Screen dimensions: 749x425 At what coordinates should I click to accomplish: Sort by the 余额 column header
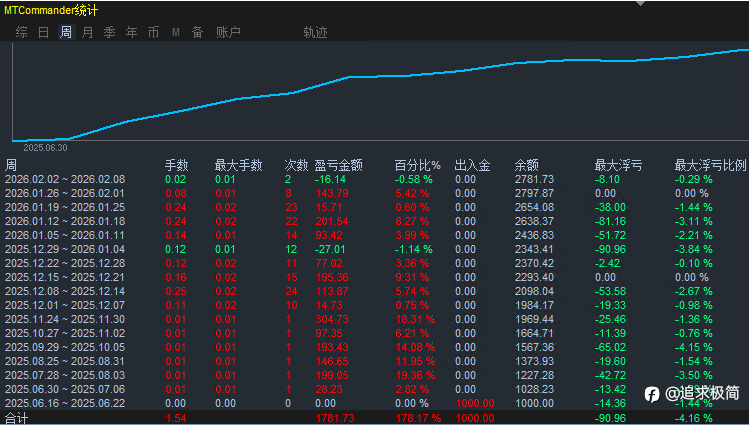coord(527,165)
